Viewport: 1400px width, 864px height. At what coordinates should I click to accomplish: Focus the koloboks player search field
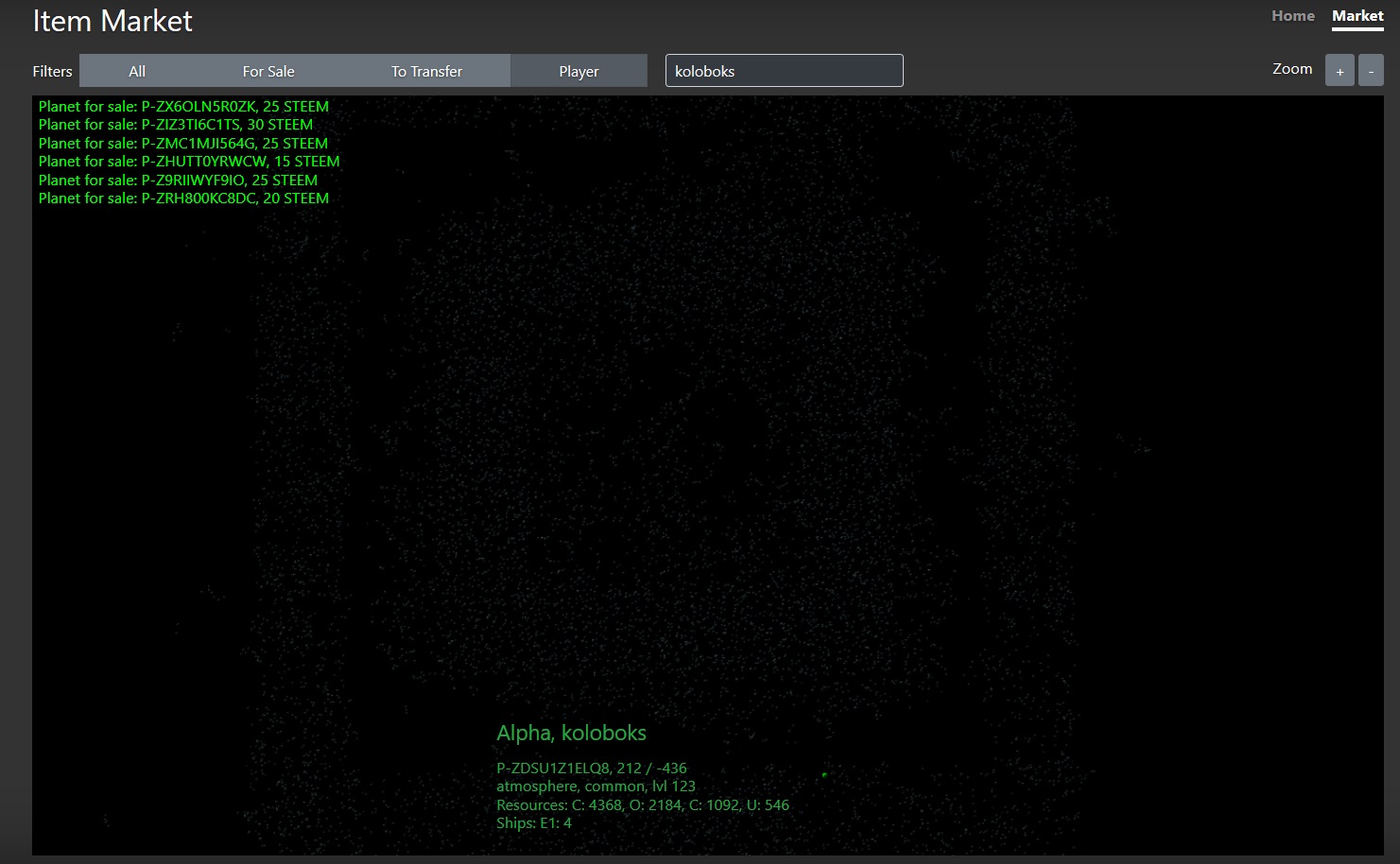(784, 71)
